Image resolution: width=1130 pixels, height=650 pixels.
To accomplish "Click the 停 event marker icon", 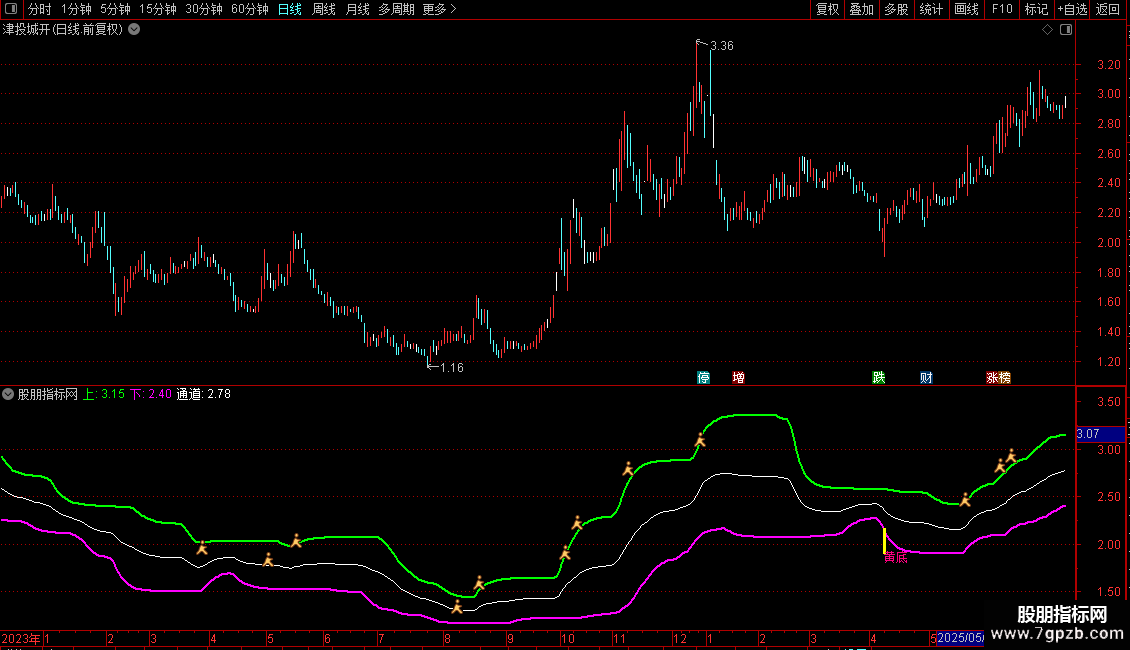I will (x=704, y=378).
